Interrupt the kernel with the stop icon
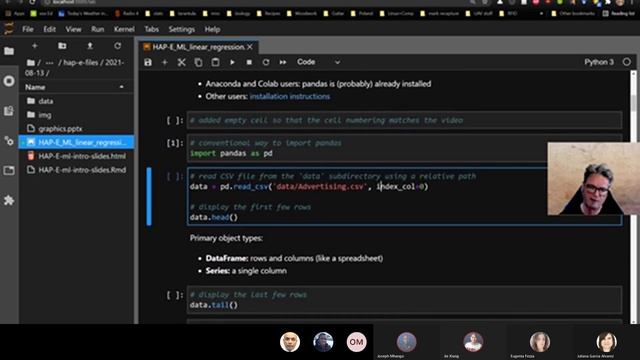The image size is (640, 360). point(249,62)
